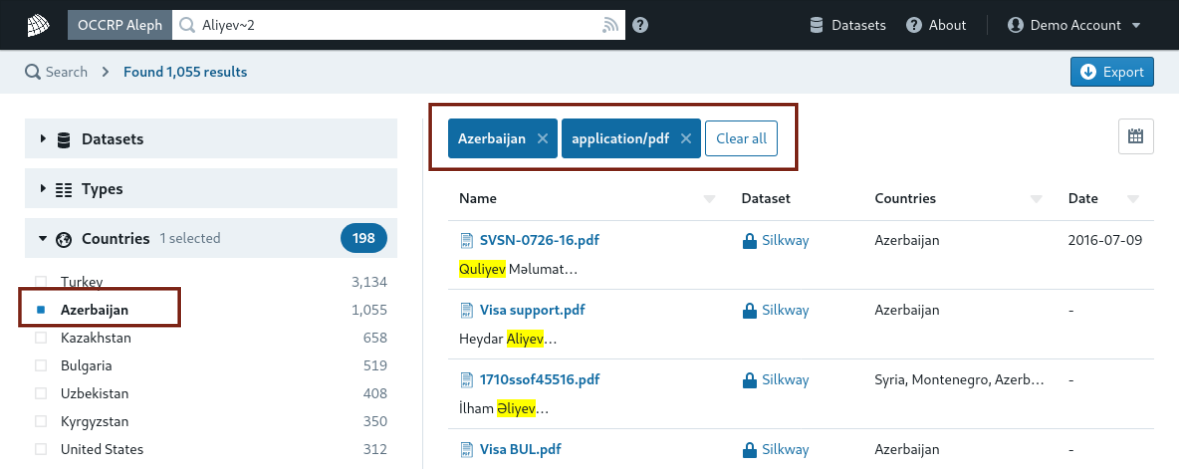Open the SVSN-0726-16.pdf document link
This screenshot has height=469, width=1179.
[x=539, y=241]
